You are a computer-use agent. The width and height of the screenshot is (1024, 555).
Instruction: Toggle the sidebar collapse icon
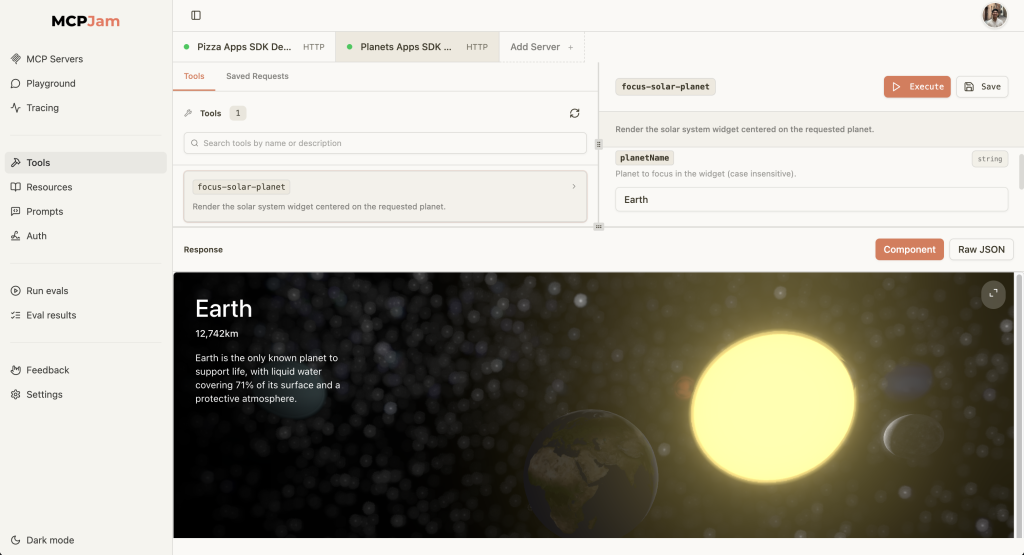pos(196,15)
